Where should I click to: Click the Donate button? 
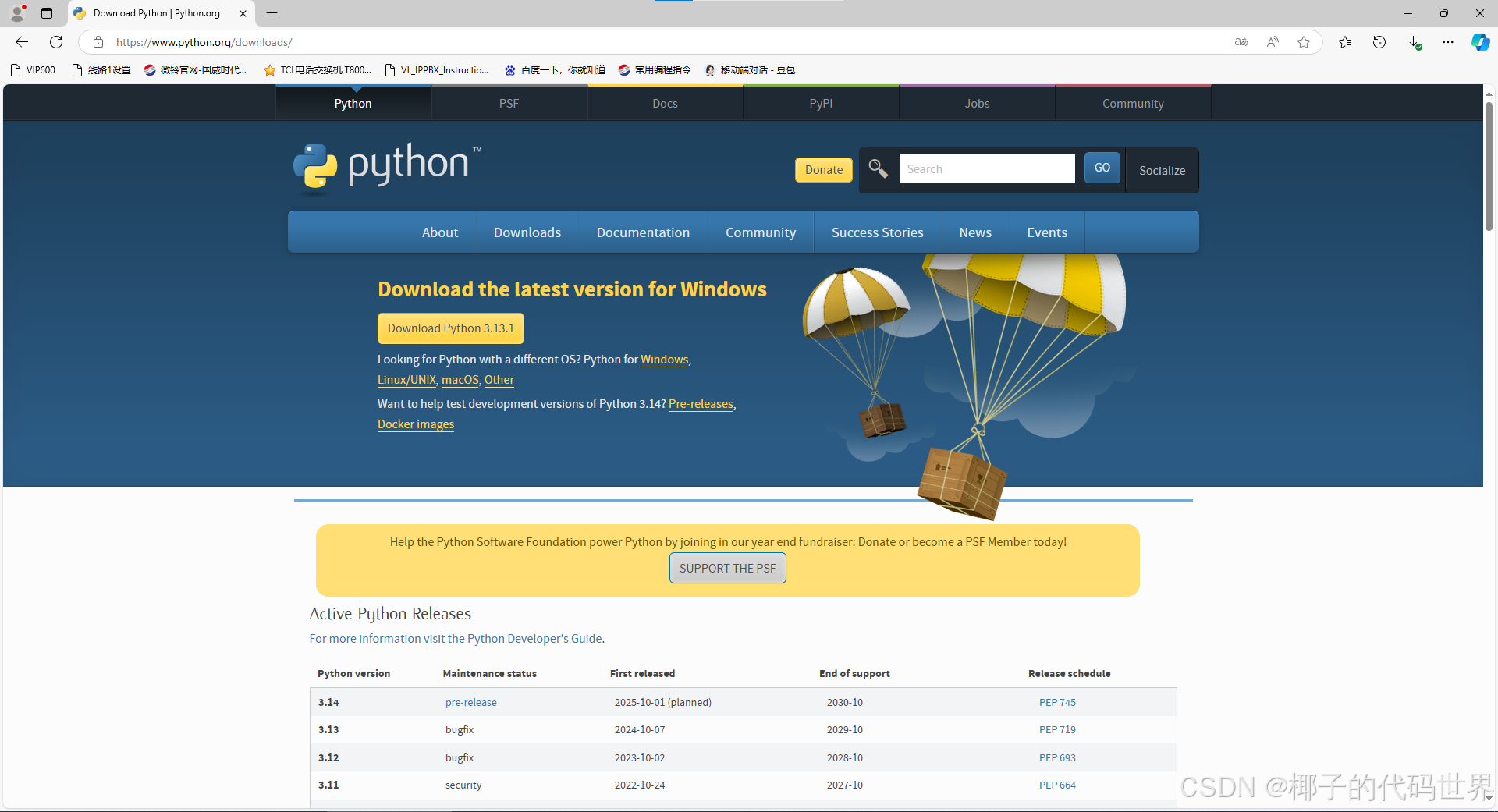[x=824, y=170]
